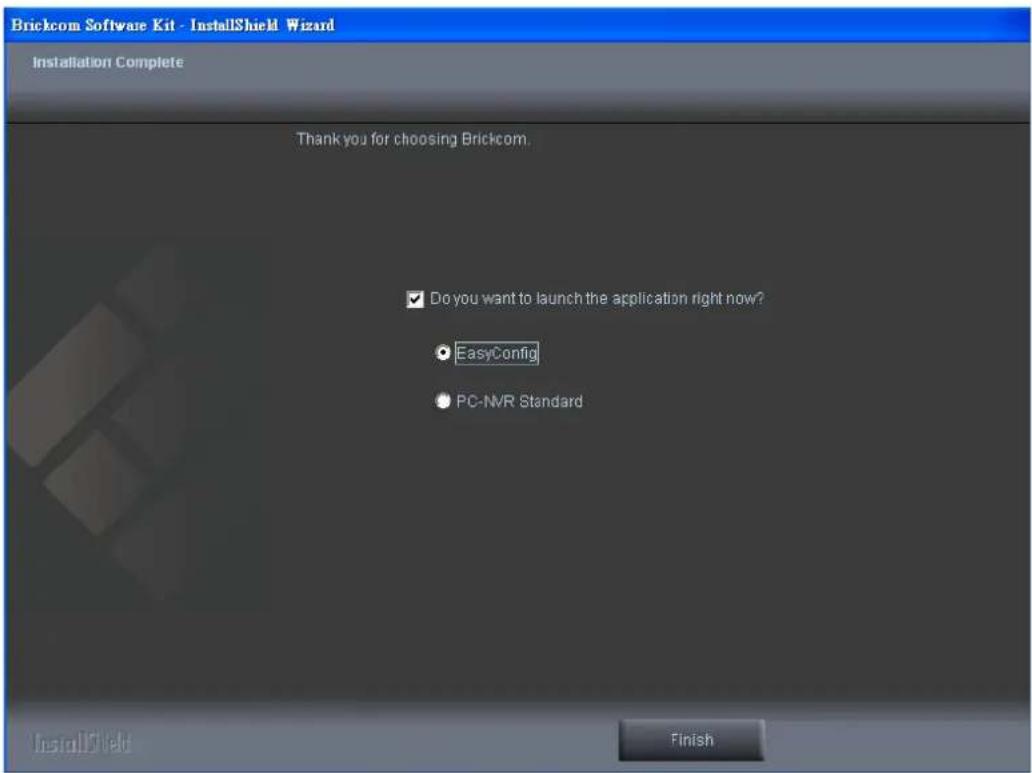Select the EasyConfig radio button

coord(443,353)
